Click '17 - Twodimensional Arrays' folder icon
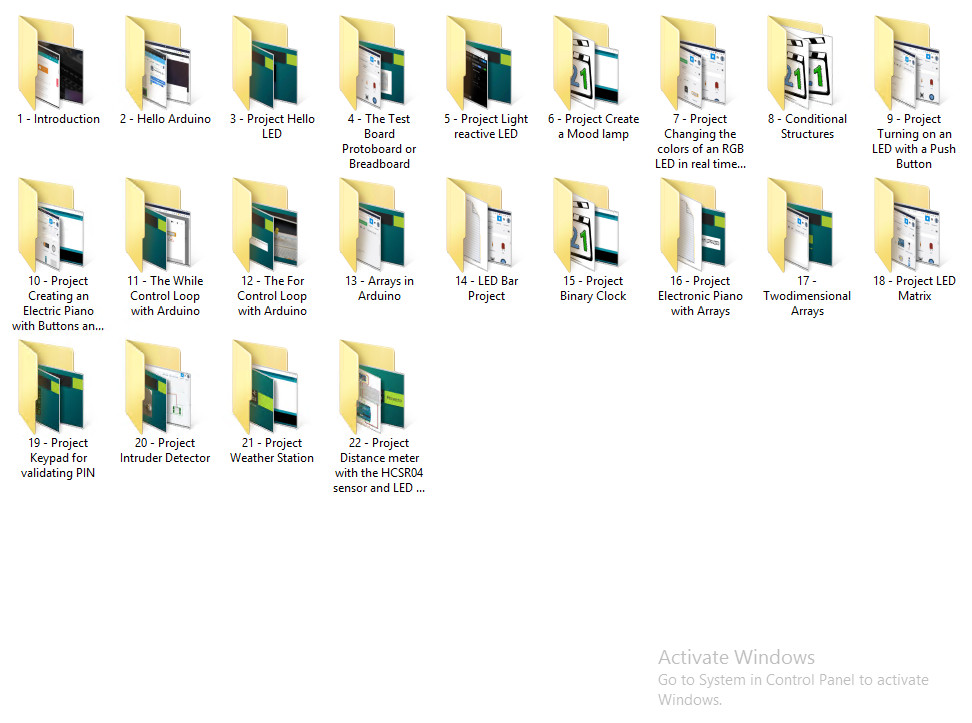This screenshot has height=723, width=972. [x=800, y=224]
